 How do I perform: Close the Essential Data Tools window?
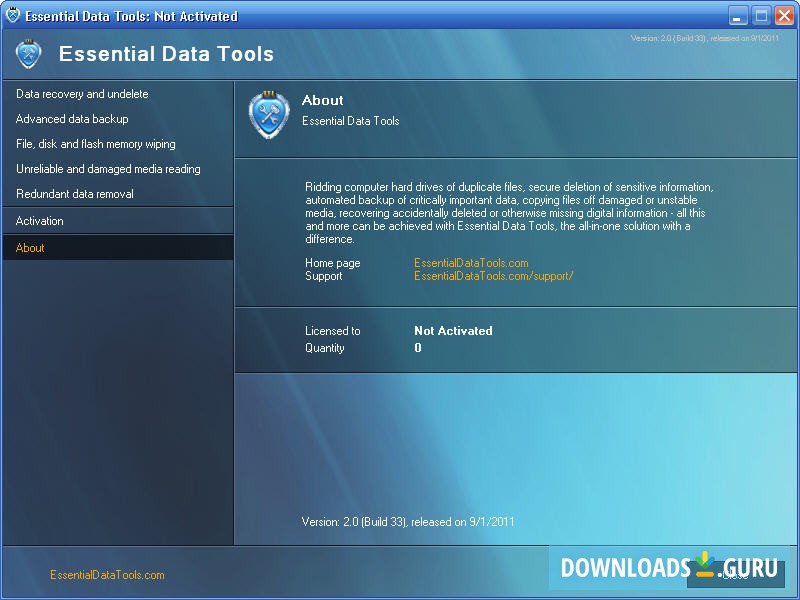pos(785,16)
